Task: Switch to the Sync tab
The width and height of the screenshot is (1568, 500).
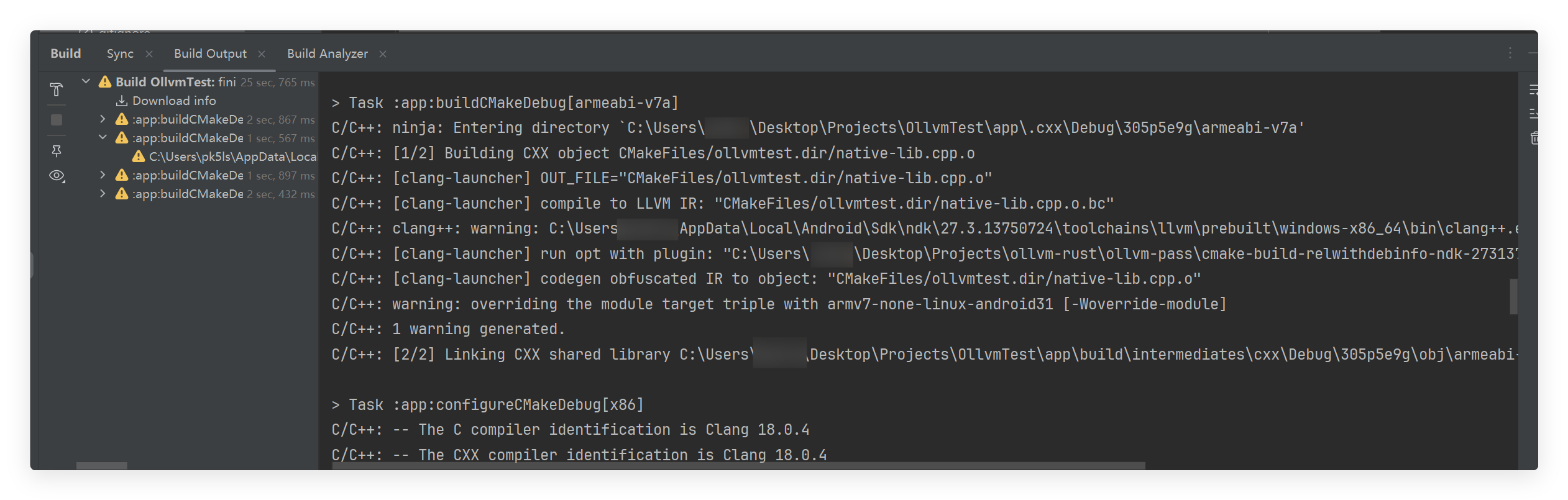Action: click(x=120, y=54)
